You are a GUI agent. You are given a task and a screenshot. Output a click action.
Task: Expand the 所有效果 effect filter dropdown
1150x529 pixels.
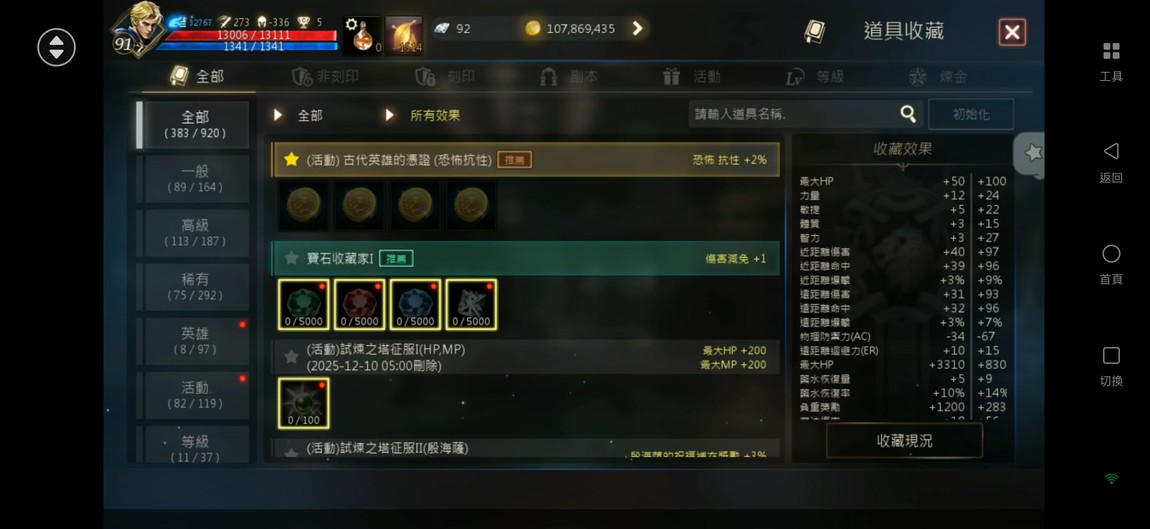pyautogui.click(x=425, y=115)
